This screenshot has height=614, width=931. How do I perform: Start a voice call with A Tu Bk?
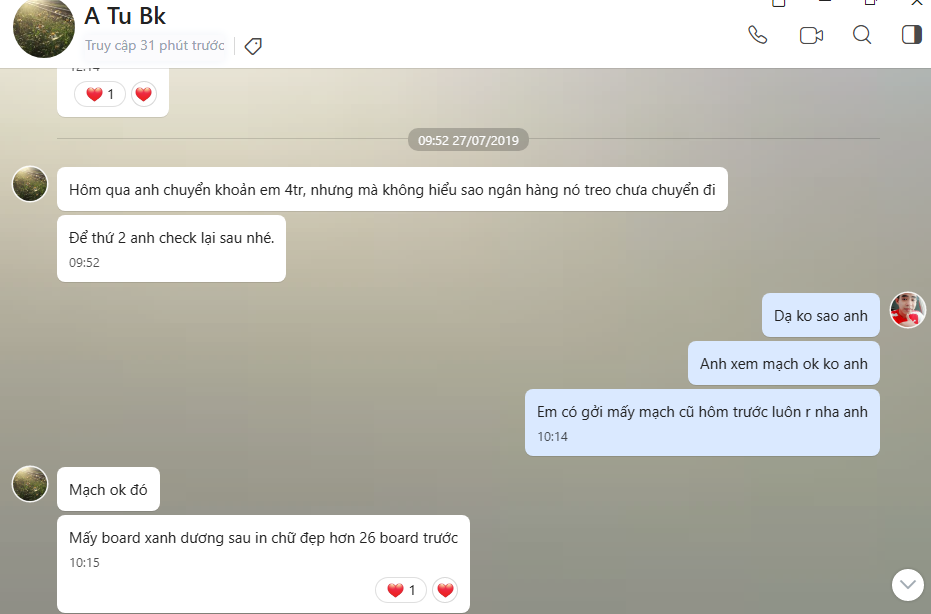(758, 35)
